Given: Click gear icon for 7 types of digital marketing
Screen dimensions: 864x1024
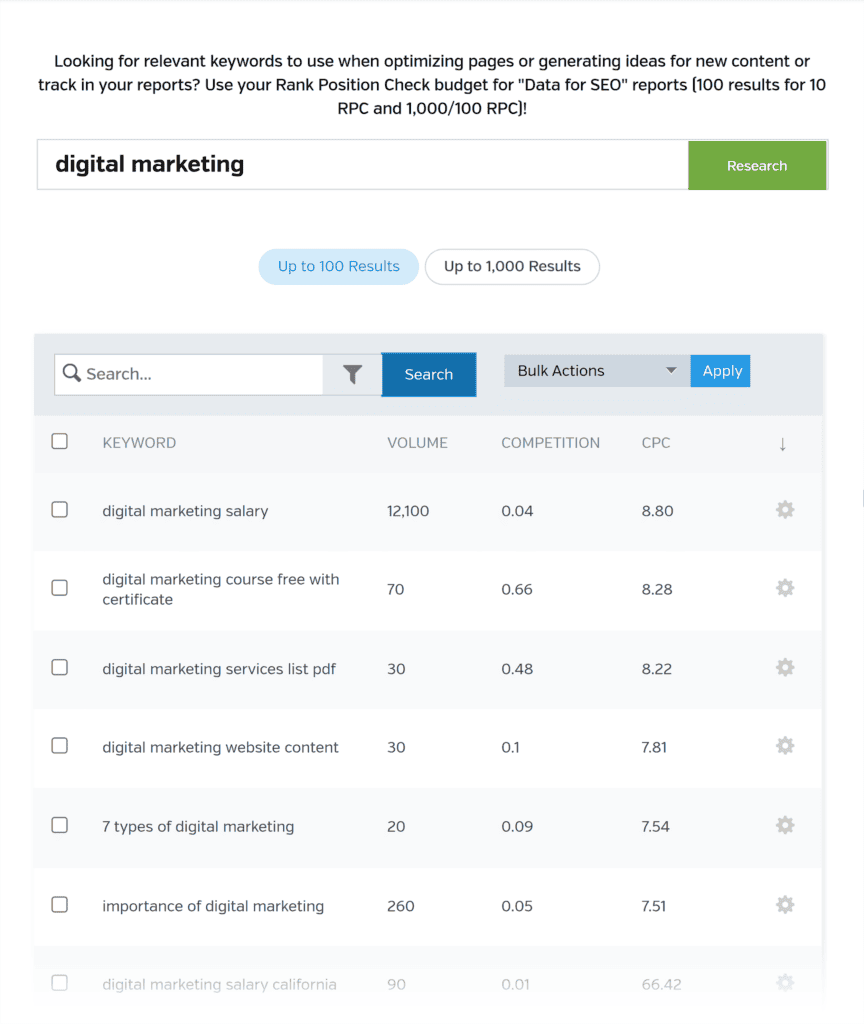Looking at the screenshot, I should (785, 825).
